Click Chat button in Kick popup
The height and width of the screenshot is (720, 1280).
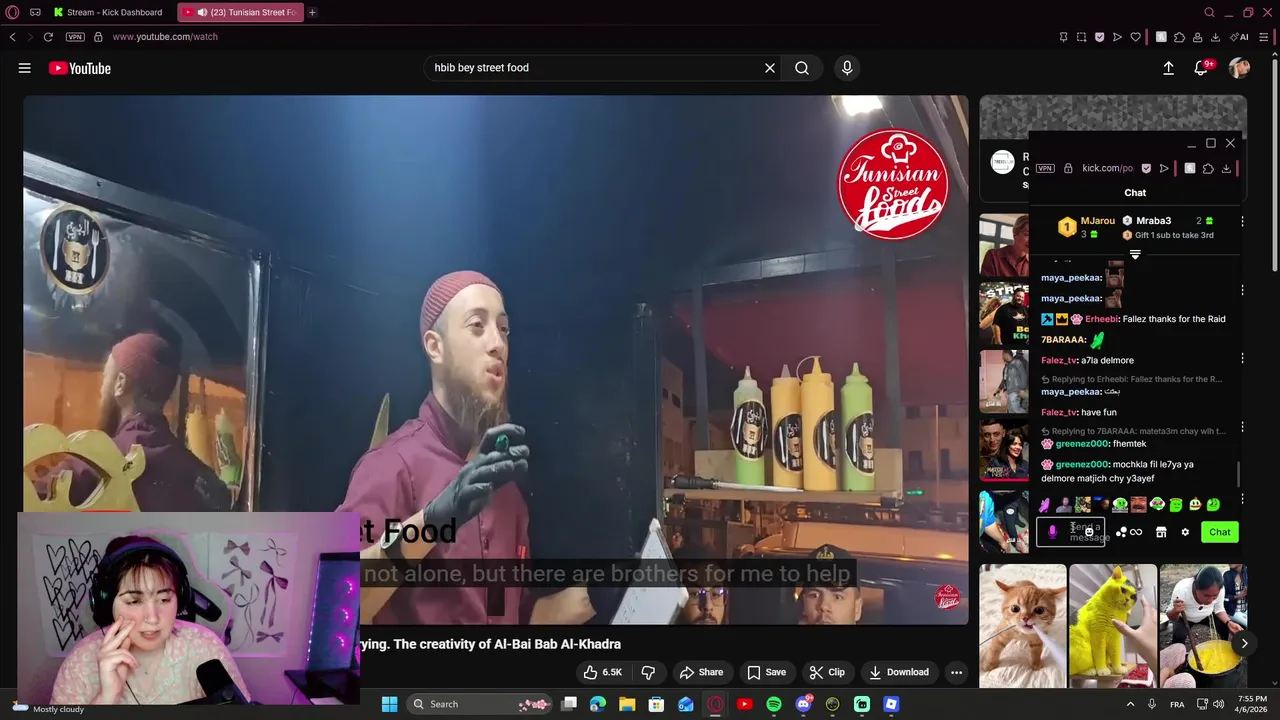click(x=1220, y=532)
